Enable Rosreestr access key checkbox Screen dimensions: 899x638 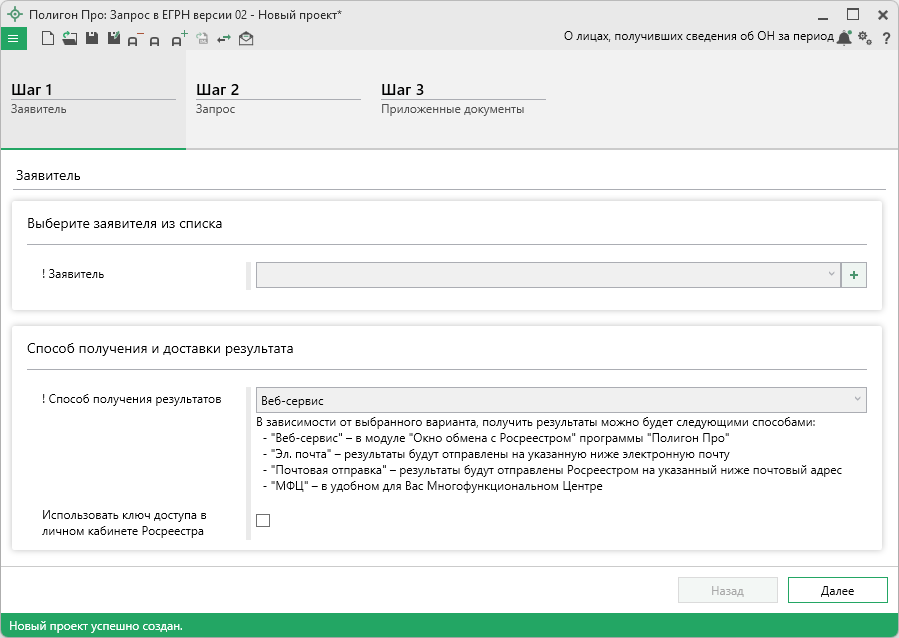tap(263, 520)
